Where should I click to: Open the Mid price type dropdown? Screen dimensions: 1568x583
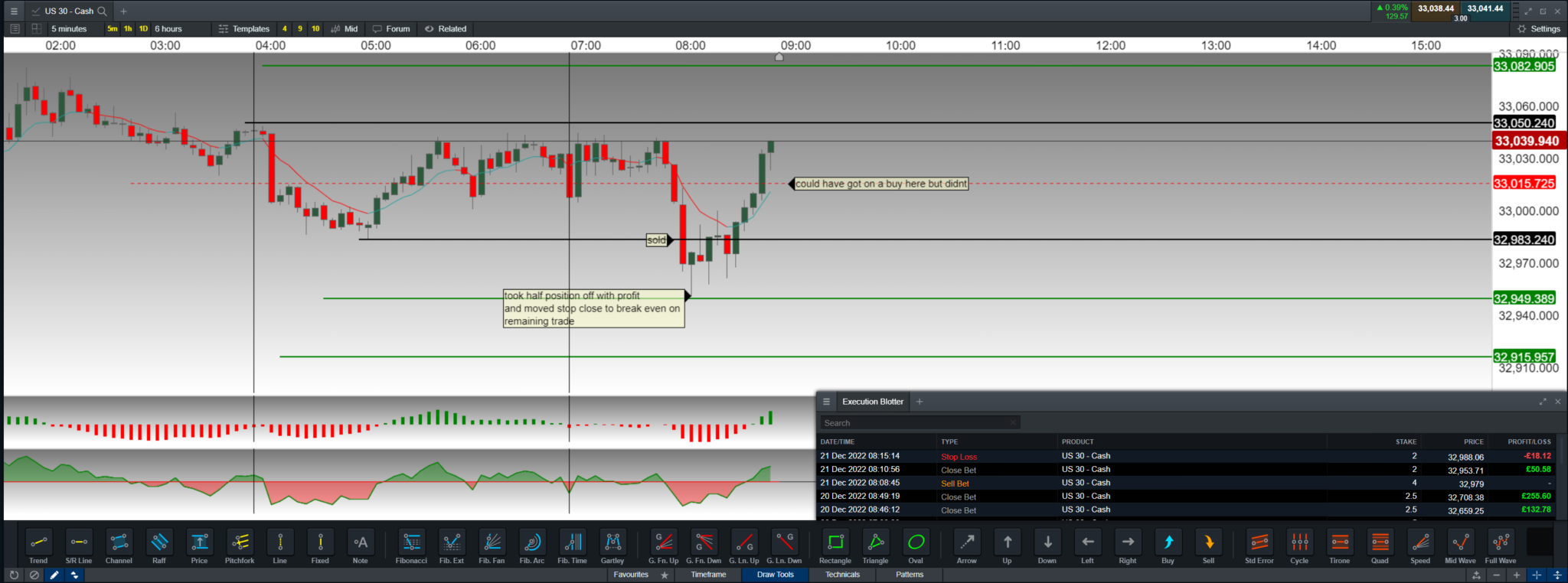pyautogui.click(x=345, y=29)
